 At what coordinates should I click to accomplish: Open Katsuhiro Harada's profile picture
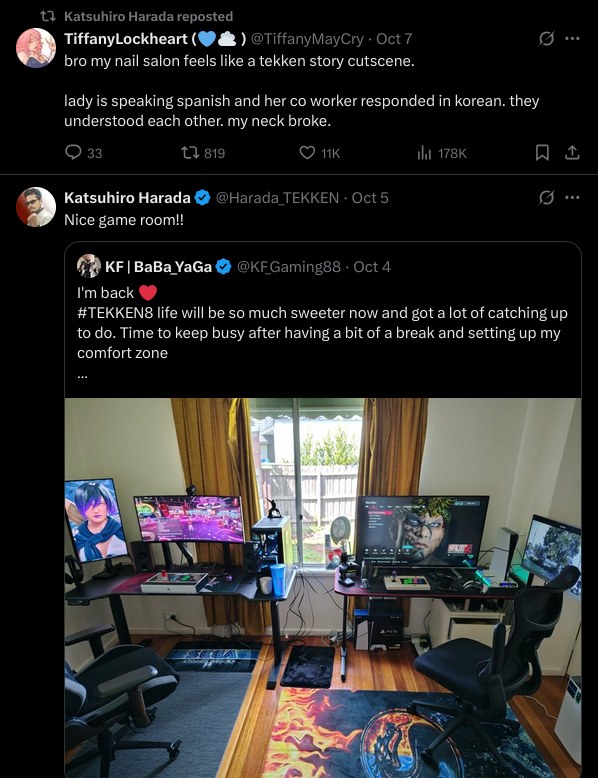click(36, 207)
